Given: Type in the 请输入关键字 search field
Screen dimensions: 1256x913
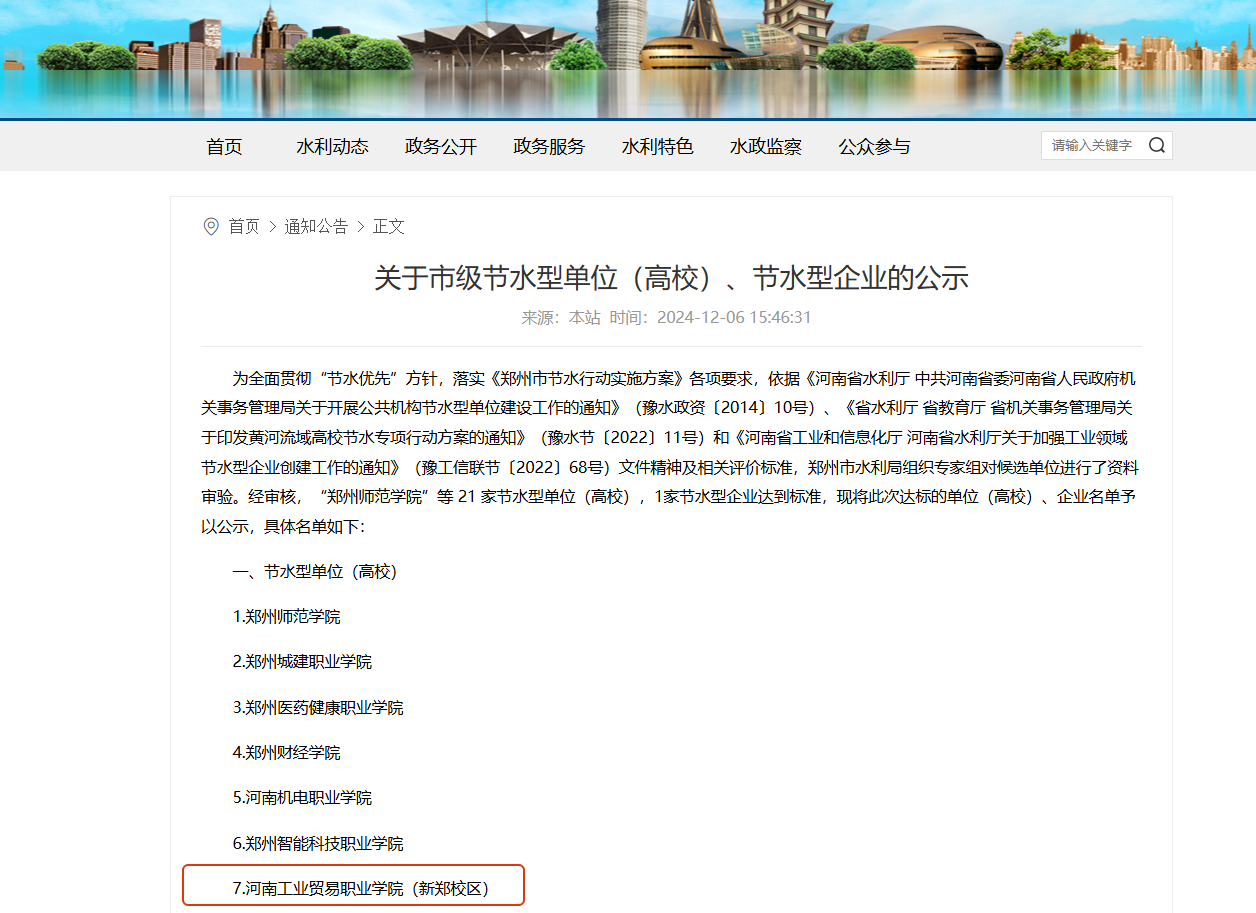Looking at the screenshot, I should (1092, 145).
